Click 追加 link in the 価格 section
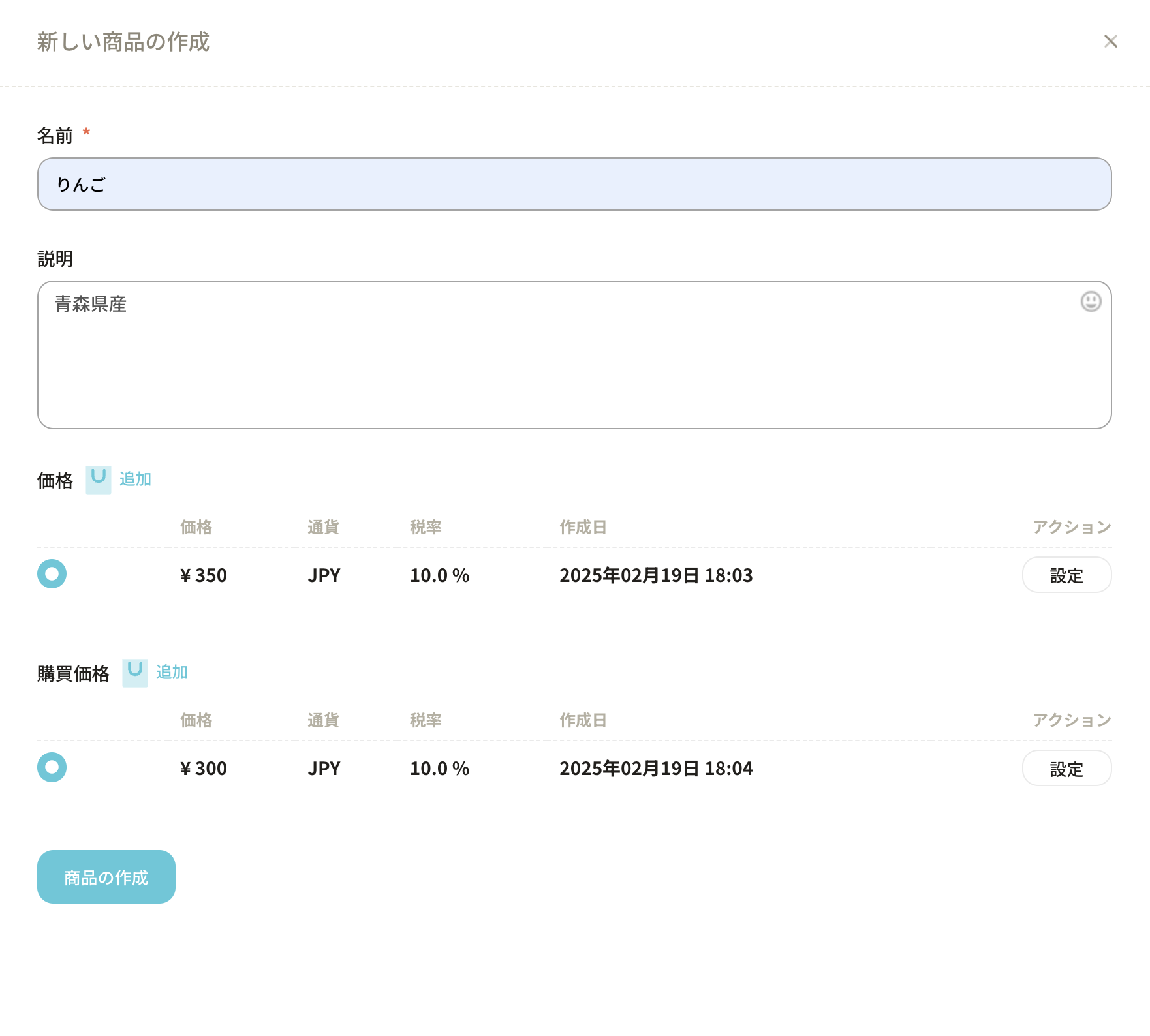The height and width of the screenshot is (1036, 1150). (x=135, y=480)
